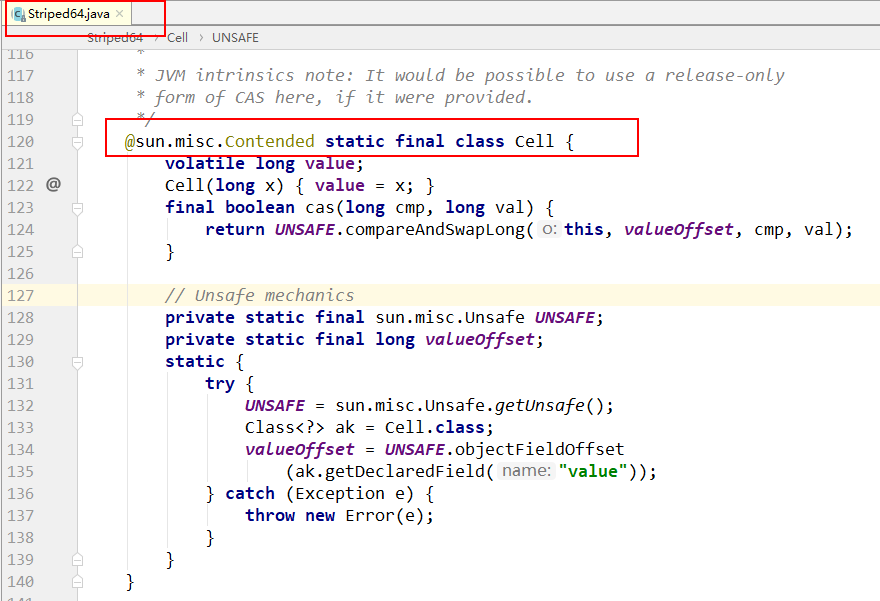
Task: Close the Striped64.java tab
Action: pos(120,14)
